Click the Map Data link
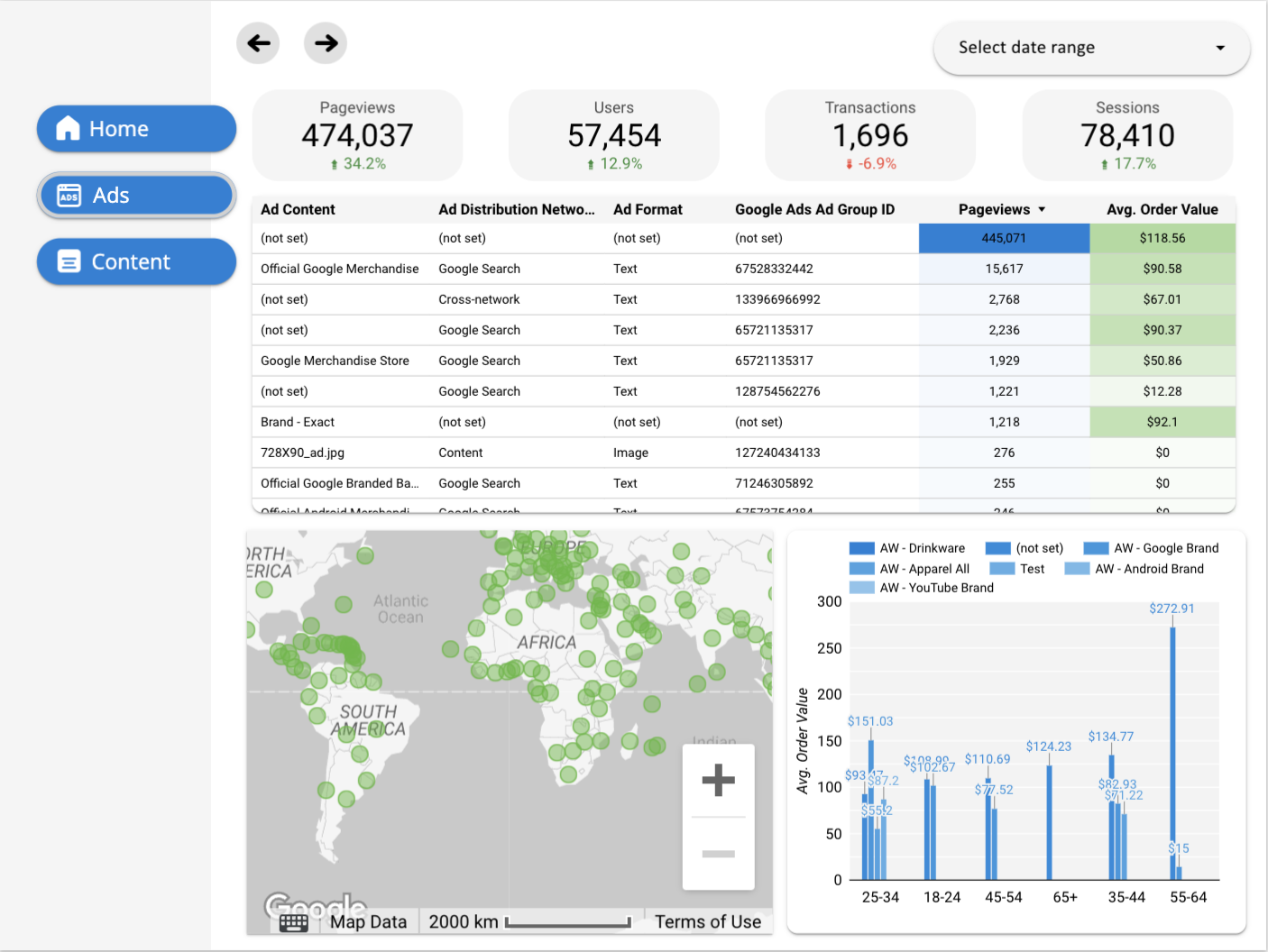1268x952 pixels. (368, 921)
